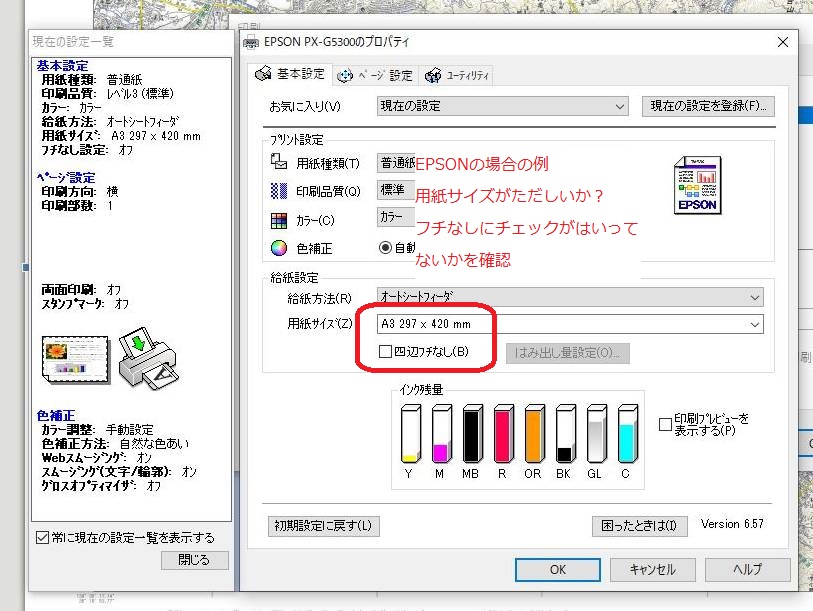The height and width of the screenshot is (611, 813).
Task: Toggle 印刷プレビューを表示する checkbox
Action: tap(666, 424)
